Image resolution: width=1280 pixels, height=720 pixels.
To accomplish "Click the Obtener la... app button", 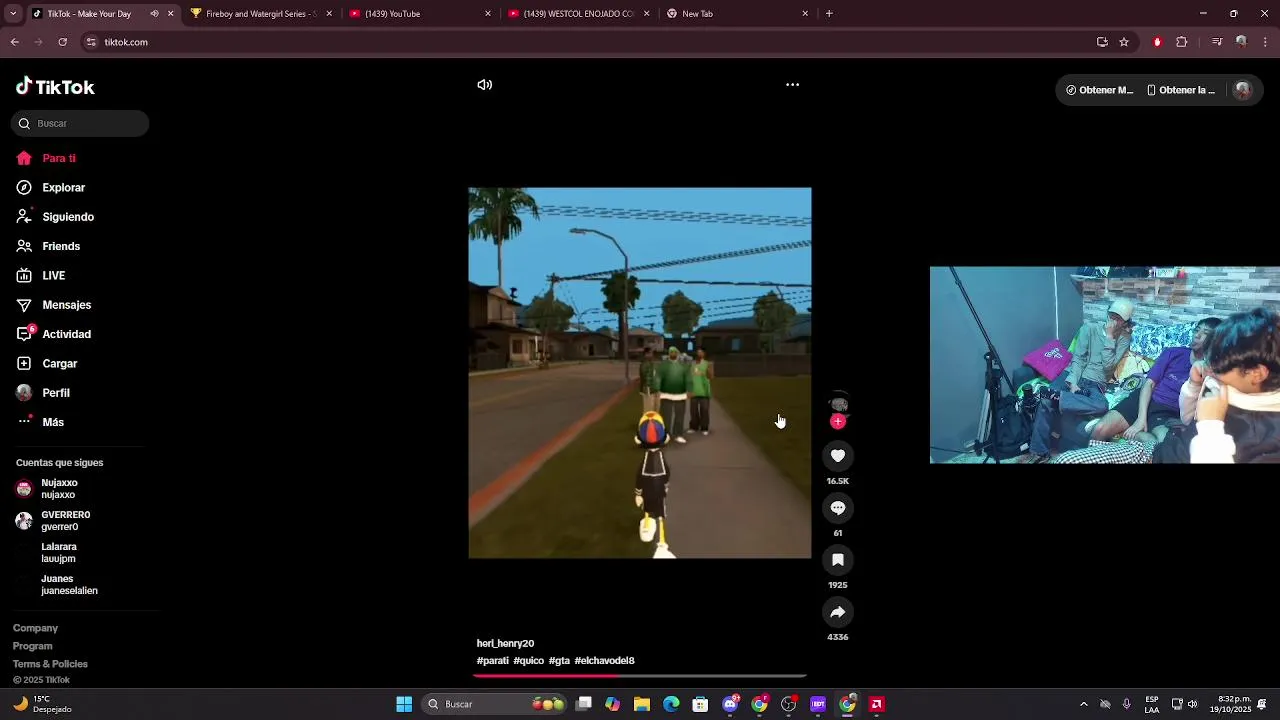I will coord(1180,90).
